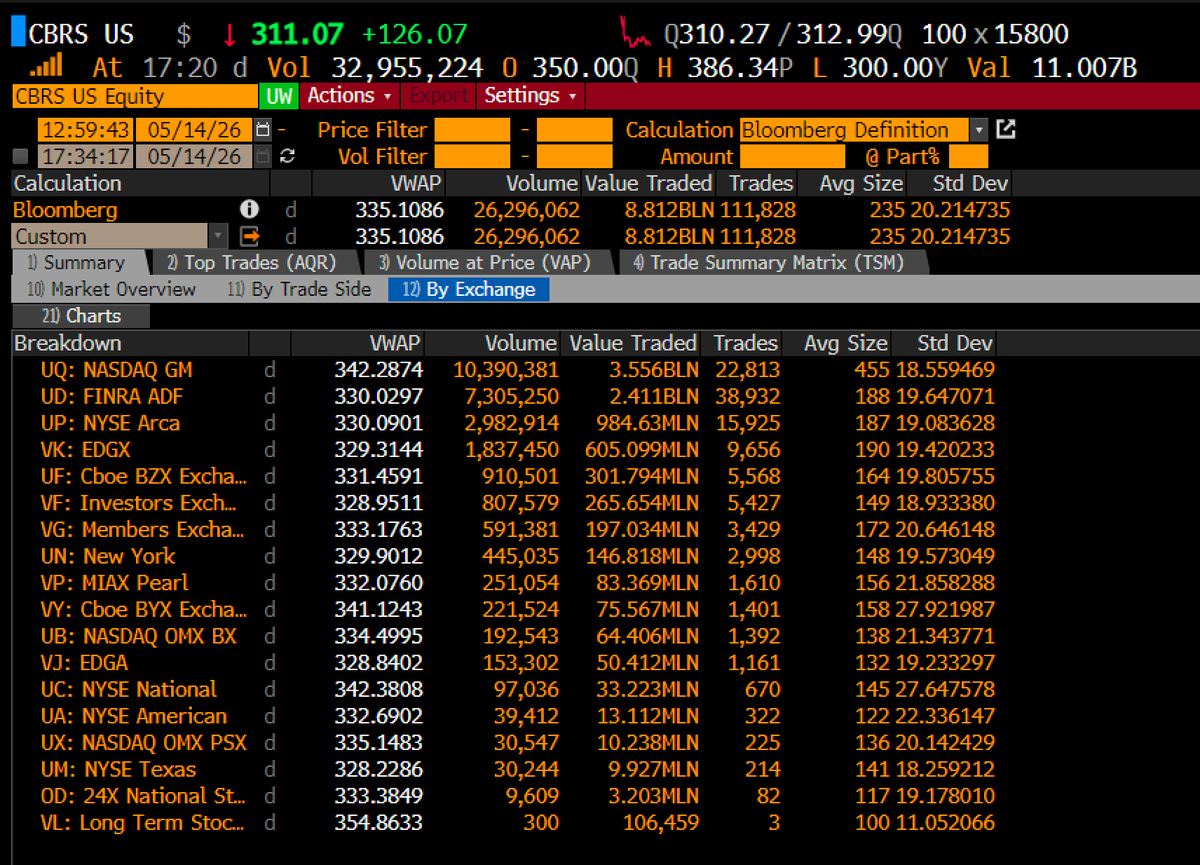Open the Actions dropdown menu

[349, 96]
